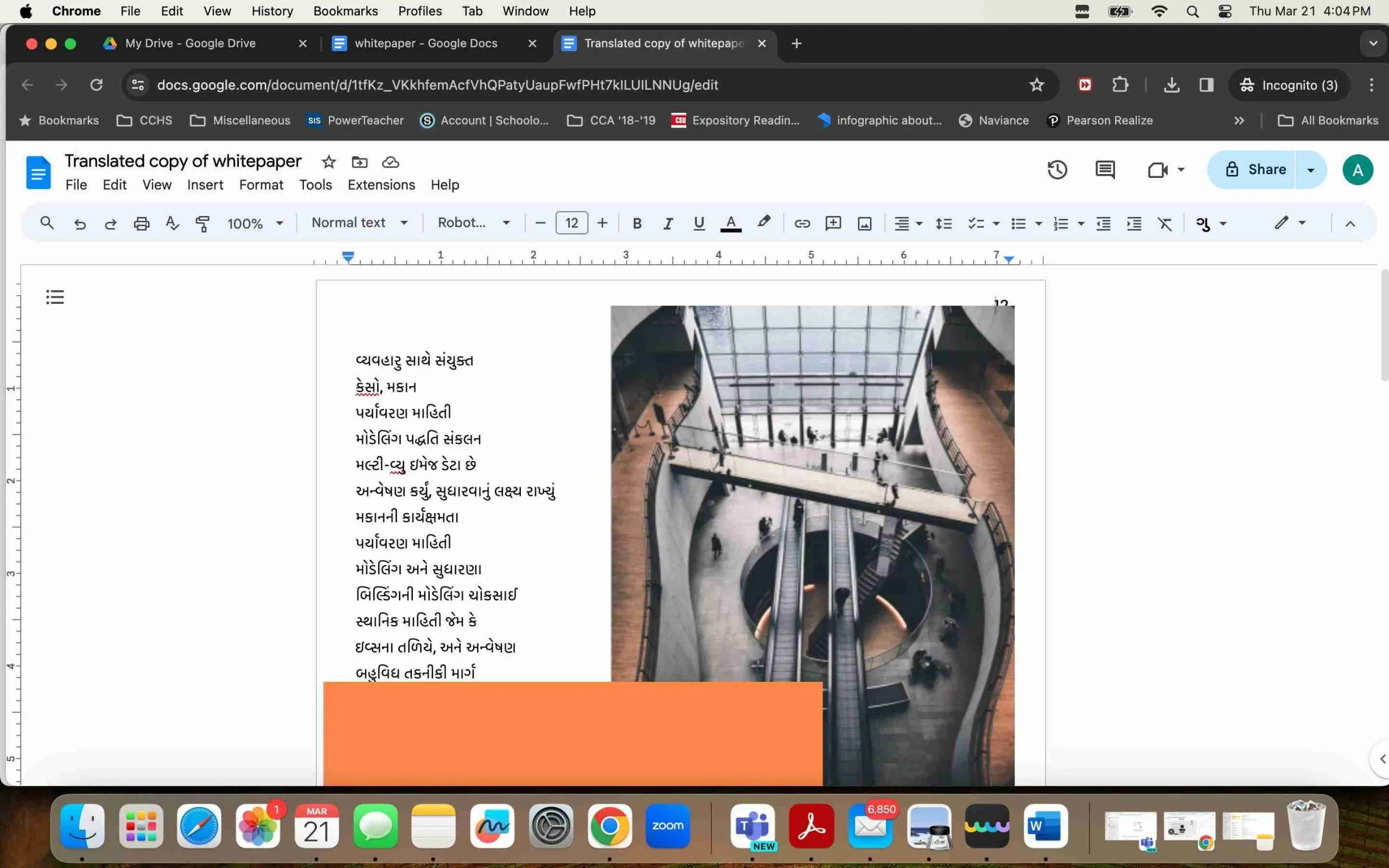Move the document to a folder

(359, 162)
